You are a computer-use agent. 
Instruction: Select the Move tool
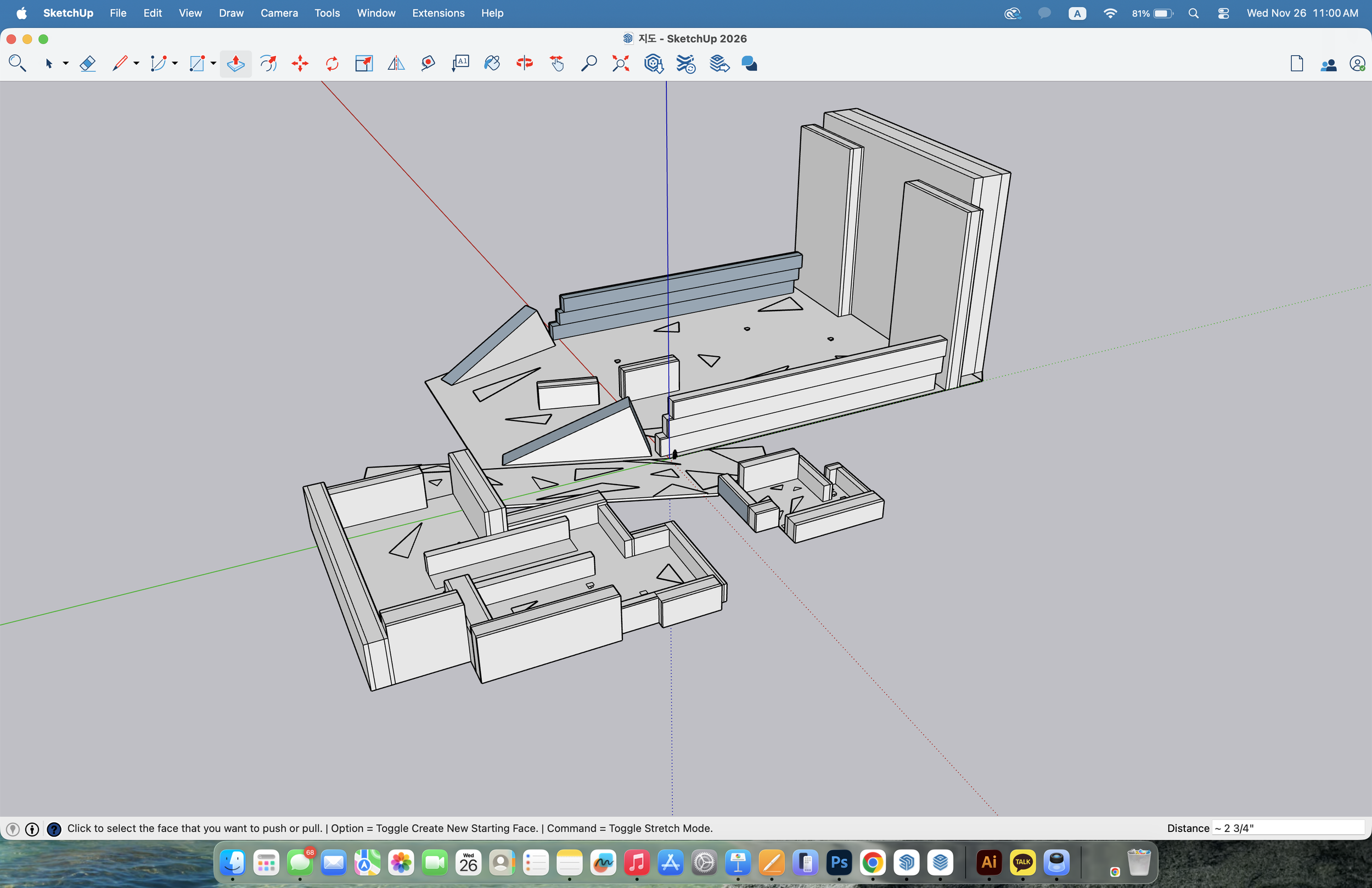(300, 64)
